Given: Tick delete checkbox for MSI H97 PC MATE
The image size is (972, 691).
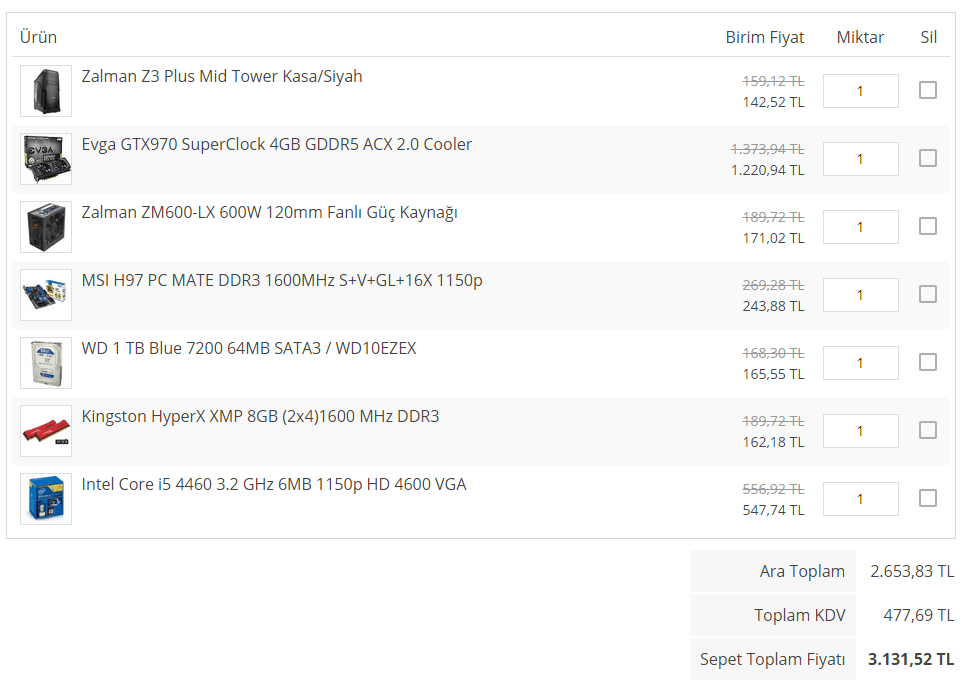Looking at the screenshot, I should 927,294.
